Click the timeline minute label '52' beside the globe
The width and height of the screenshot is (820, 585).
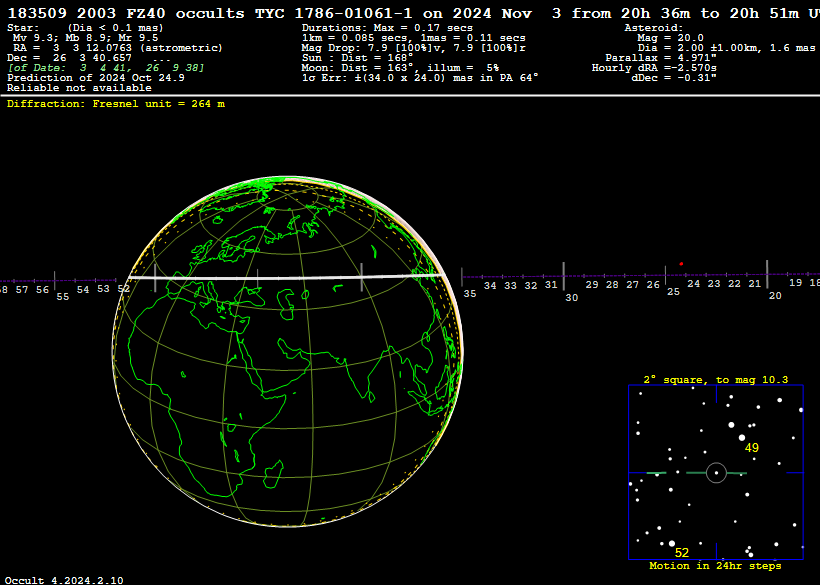[x=123, y=289]
